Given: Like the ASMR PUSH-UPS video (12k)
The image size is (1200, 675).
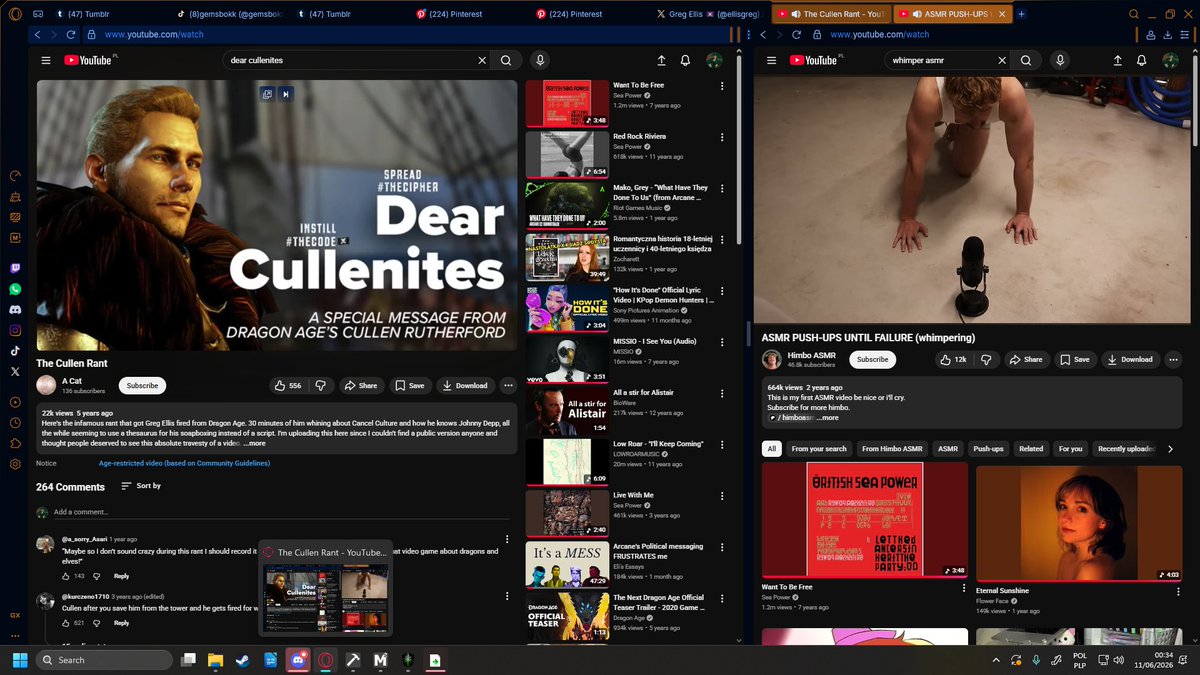Looking at the screenshot, I should [953, 359].
